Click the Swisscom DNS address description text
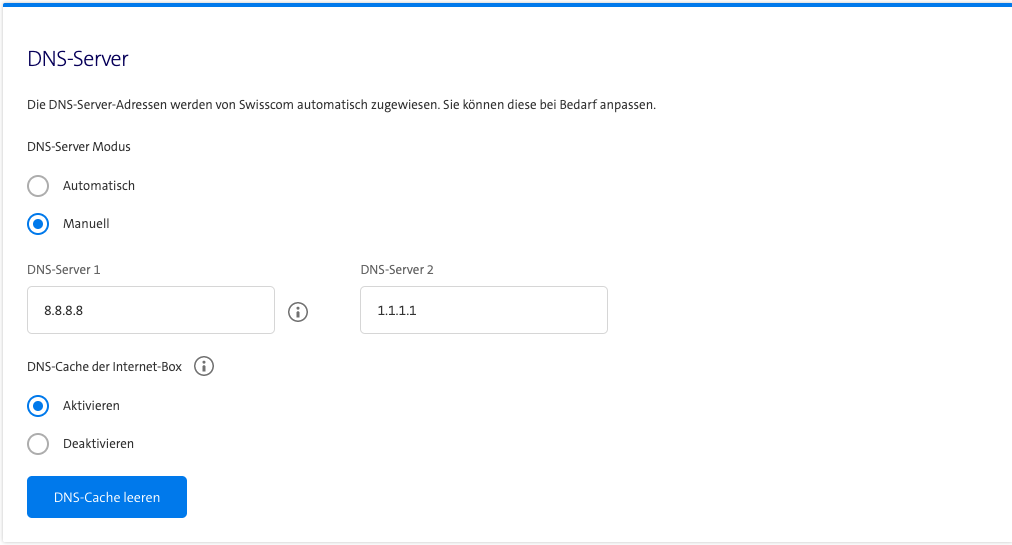 coord(341,105)
